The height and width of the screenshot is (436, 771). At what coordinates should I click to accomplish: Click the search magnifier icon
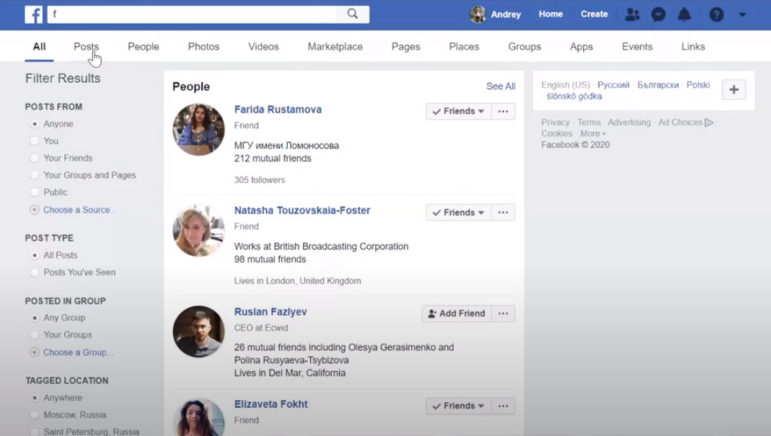click(x=353, y=14)
